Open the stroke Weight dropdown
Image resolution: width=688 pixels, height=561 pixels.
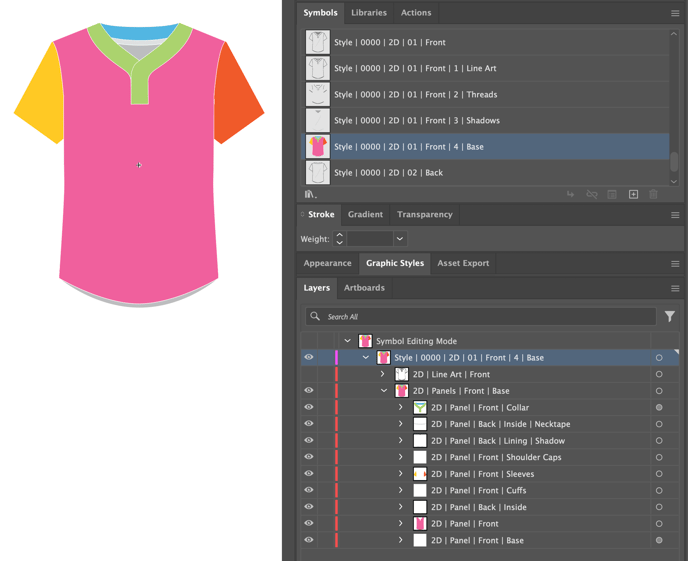click(400, 239)
